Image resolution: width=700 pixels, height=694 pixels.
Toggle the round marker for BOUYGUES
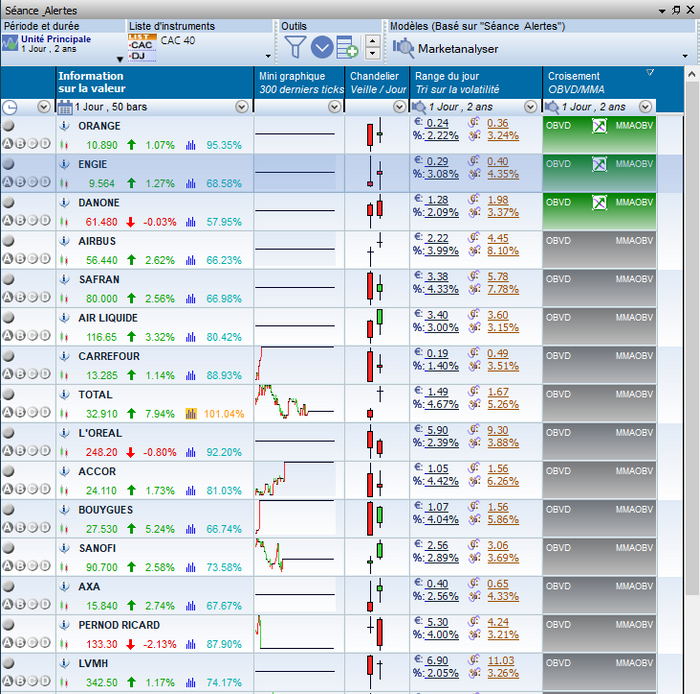click(8, 510)
